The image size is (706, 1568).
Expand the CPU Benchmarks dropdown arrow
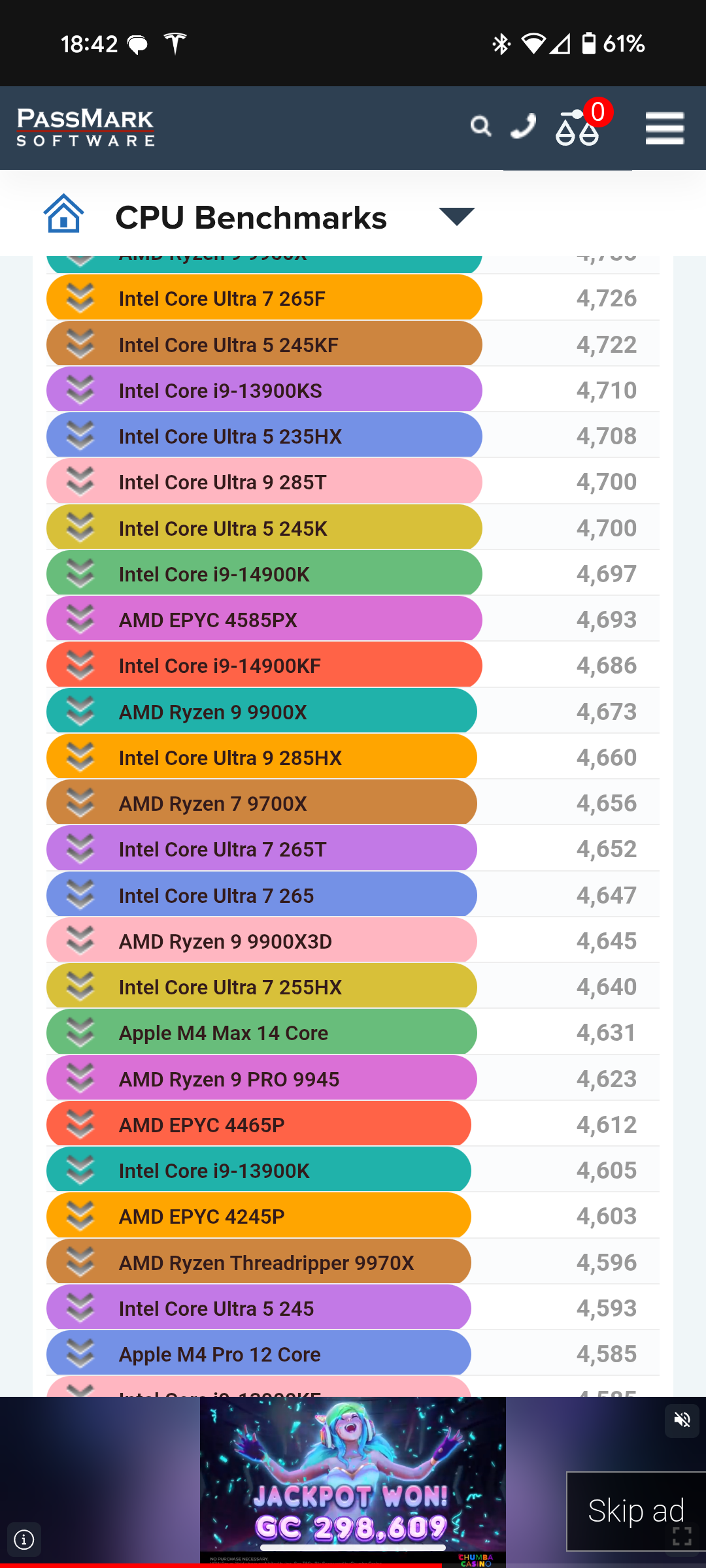[456, 216]
